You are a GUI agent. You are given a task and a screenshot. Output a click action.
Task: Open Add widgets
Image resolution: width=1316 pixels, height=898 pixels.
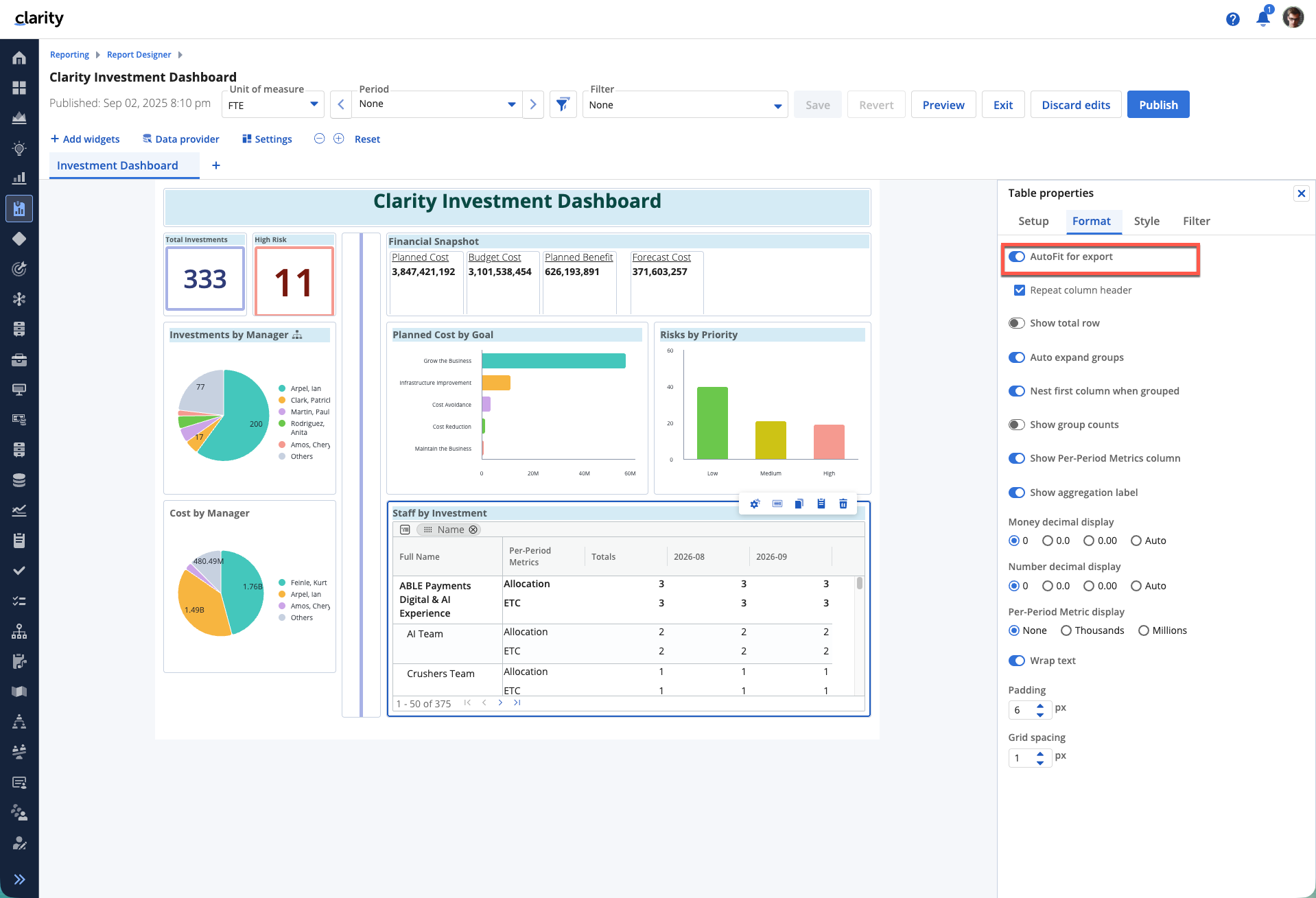click(85, 139)
